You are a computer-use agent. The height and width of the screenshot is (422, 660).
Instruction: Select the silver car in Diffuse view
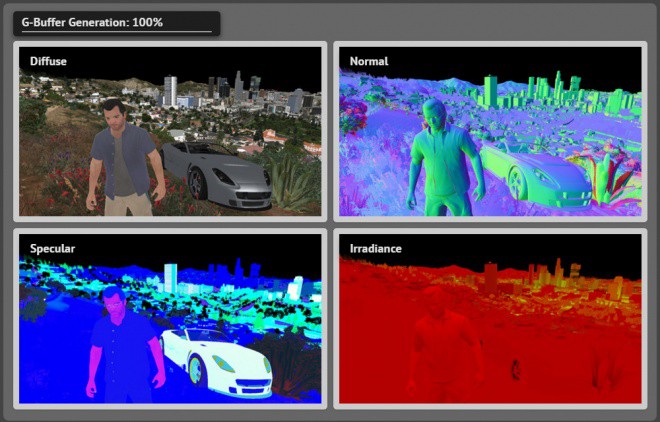(x=217, y=175)
